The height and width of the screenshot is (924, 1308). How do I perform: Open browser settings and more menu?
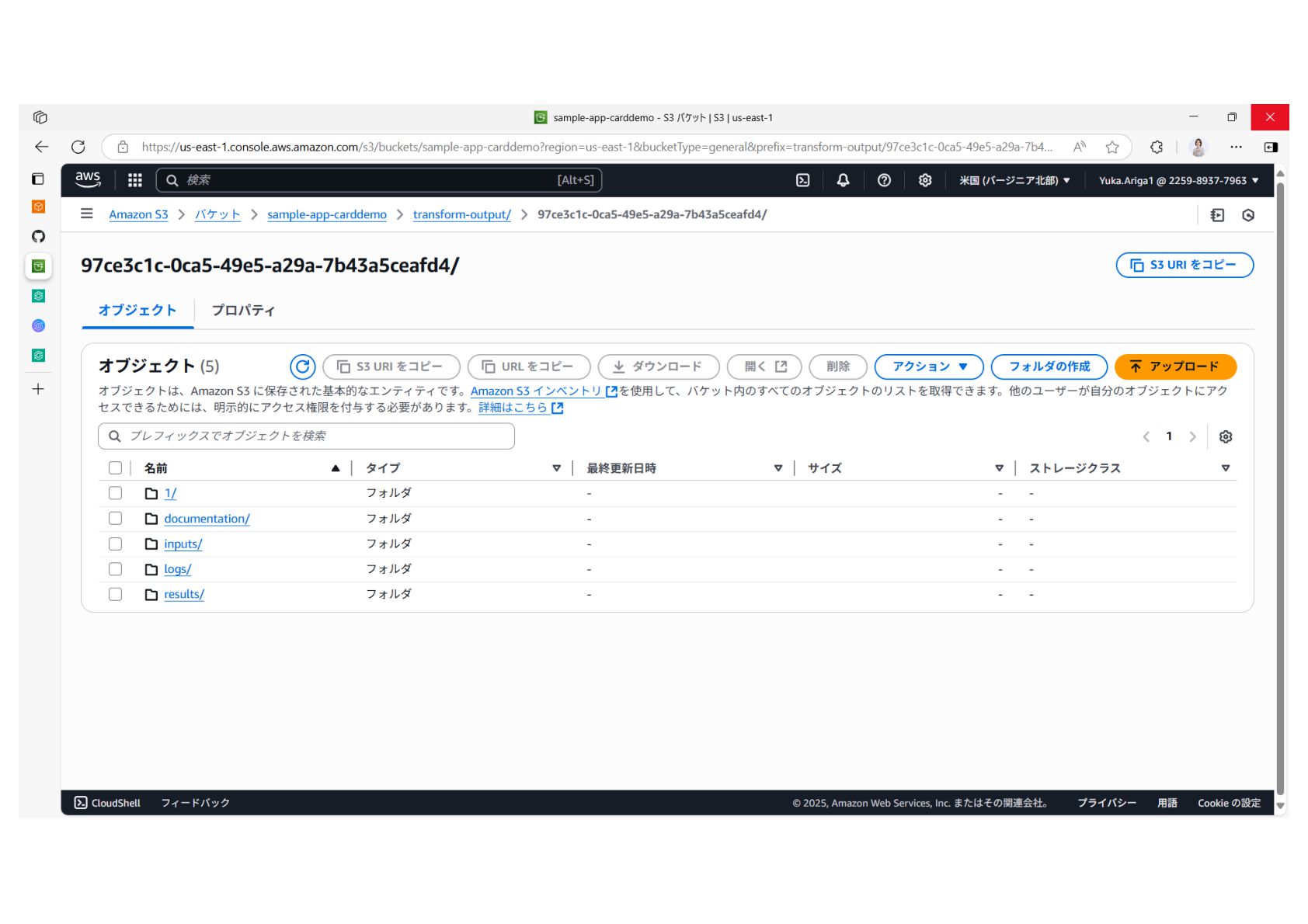click(x=1236, y=147)
